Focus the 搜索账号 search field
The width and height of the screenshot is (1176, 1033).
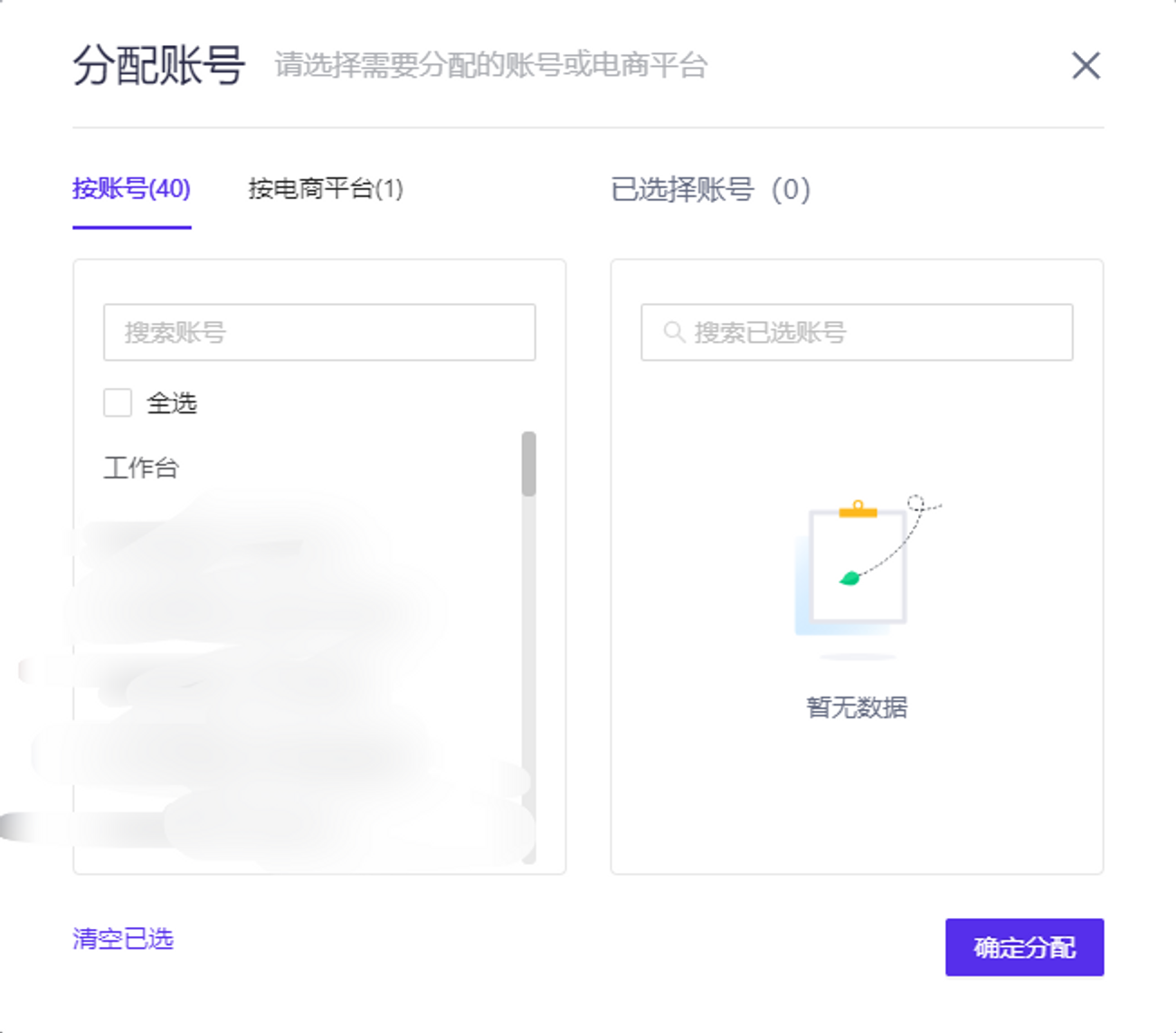click(319, 333)
